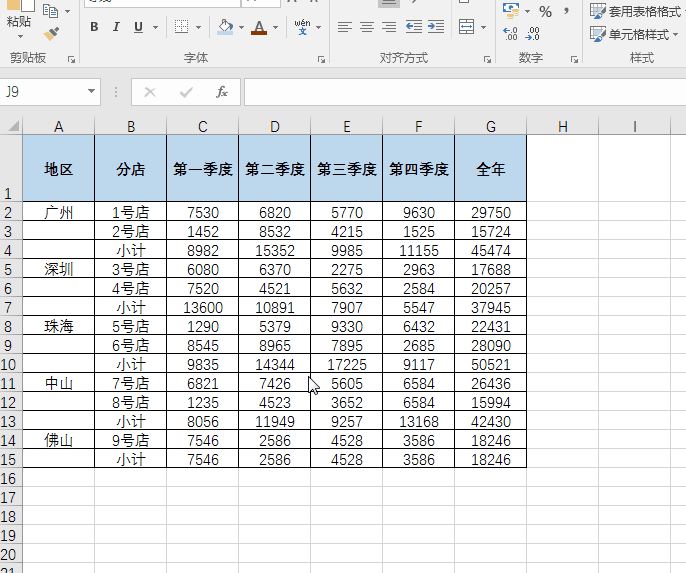Viewport: 686px width, 573px height.
Task: Select cell containing 佛山
Action: [x=59, y=440]
